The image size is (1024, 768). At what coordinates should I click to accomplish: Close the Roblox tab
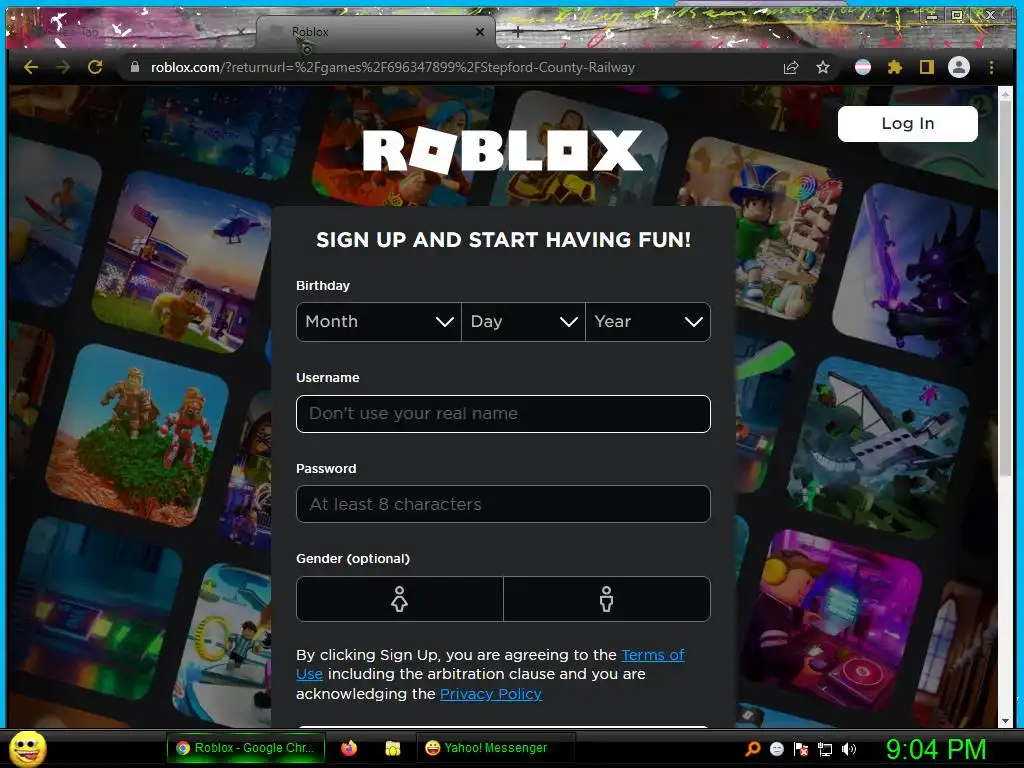[x=480, y=31]
